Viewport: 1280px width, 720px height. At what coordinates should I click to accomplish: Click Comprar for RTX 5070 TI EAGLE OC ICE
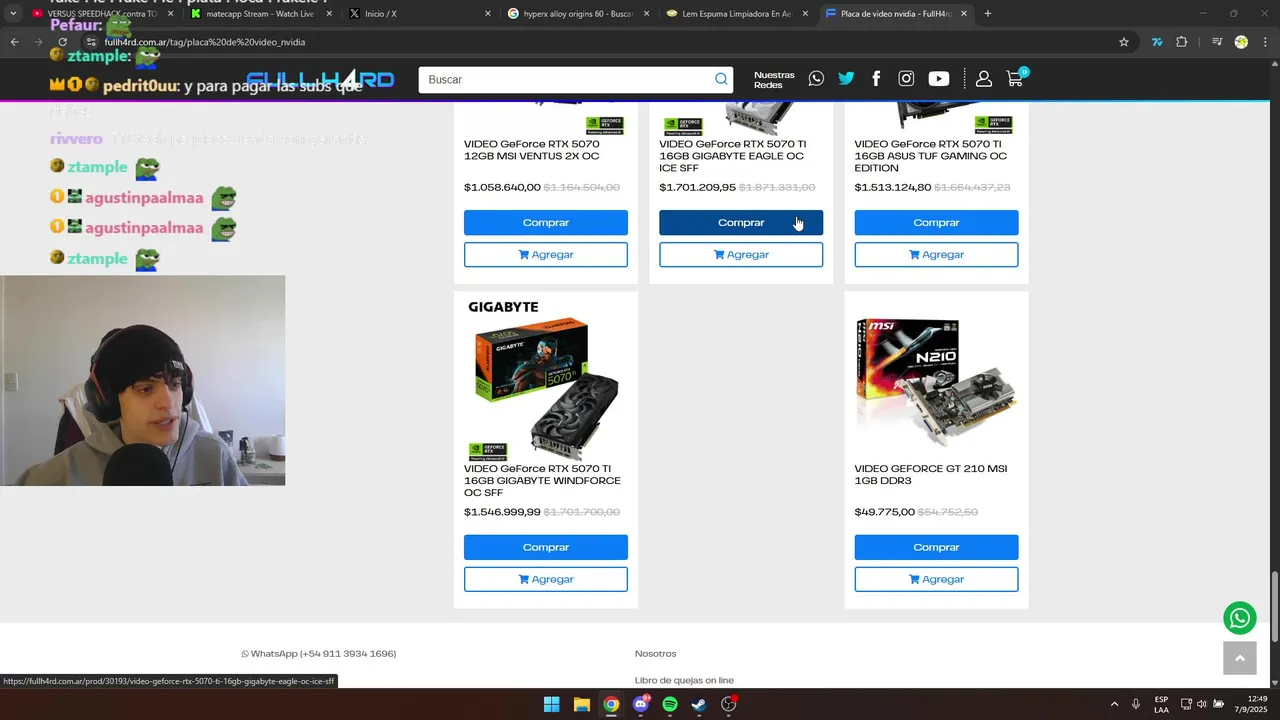[741, 223]
